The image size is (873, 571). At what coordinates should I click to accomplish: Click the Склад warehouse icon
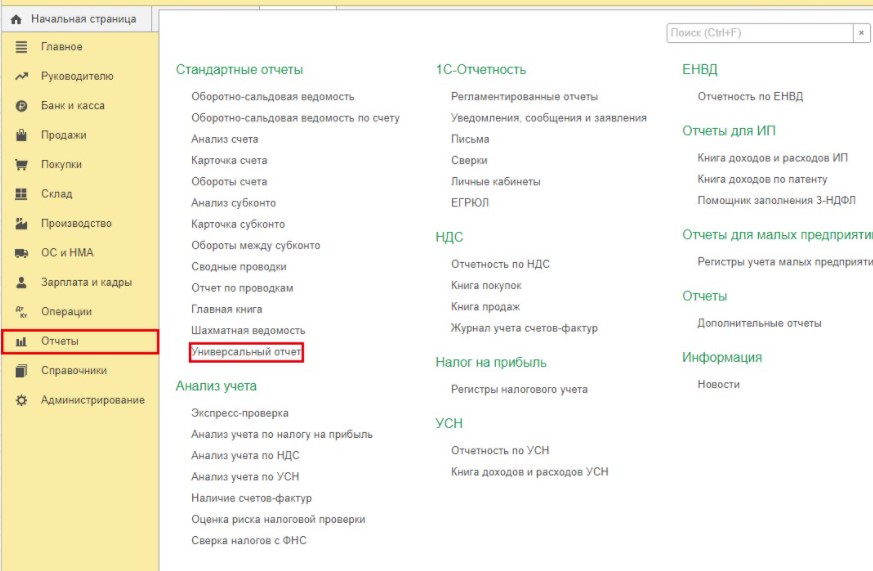click(x=20, y=194)
